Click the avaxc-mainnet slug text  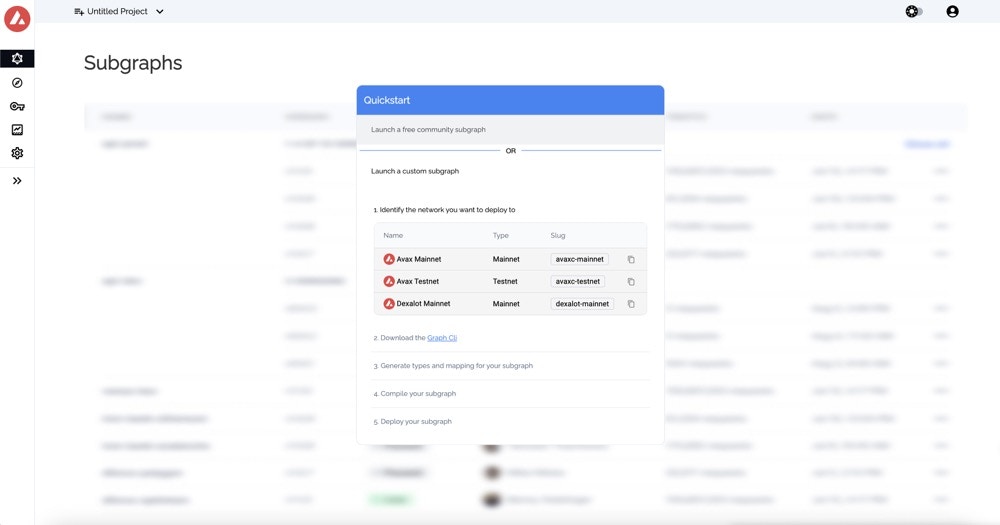(580, 260)
